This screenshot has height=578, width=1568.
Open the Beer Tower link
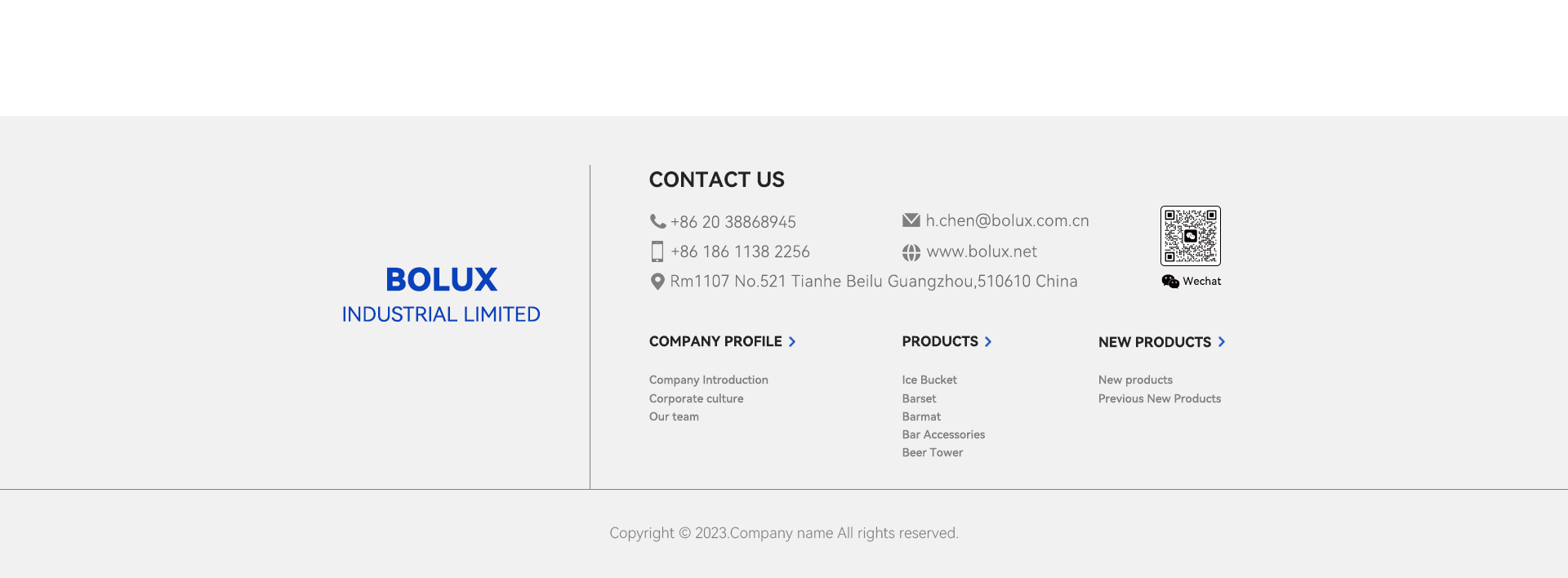tap(932, 453)
